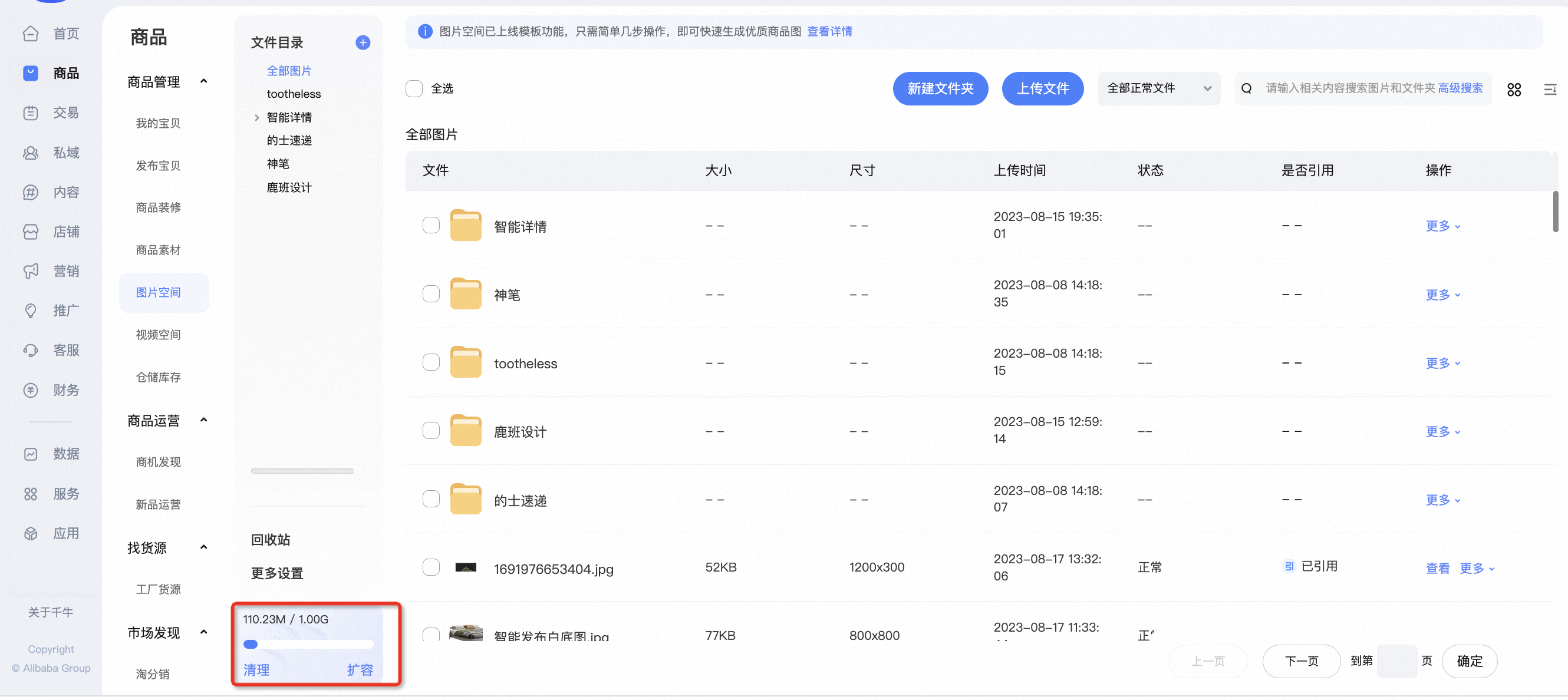
Task: Click the file table vertical scrollbar
Action: (x=1556, y=211)
